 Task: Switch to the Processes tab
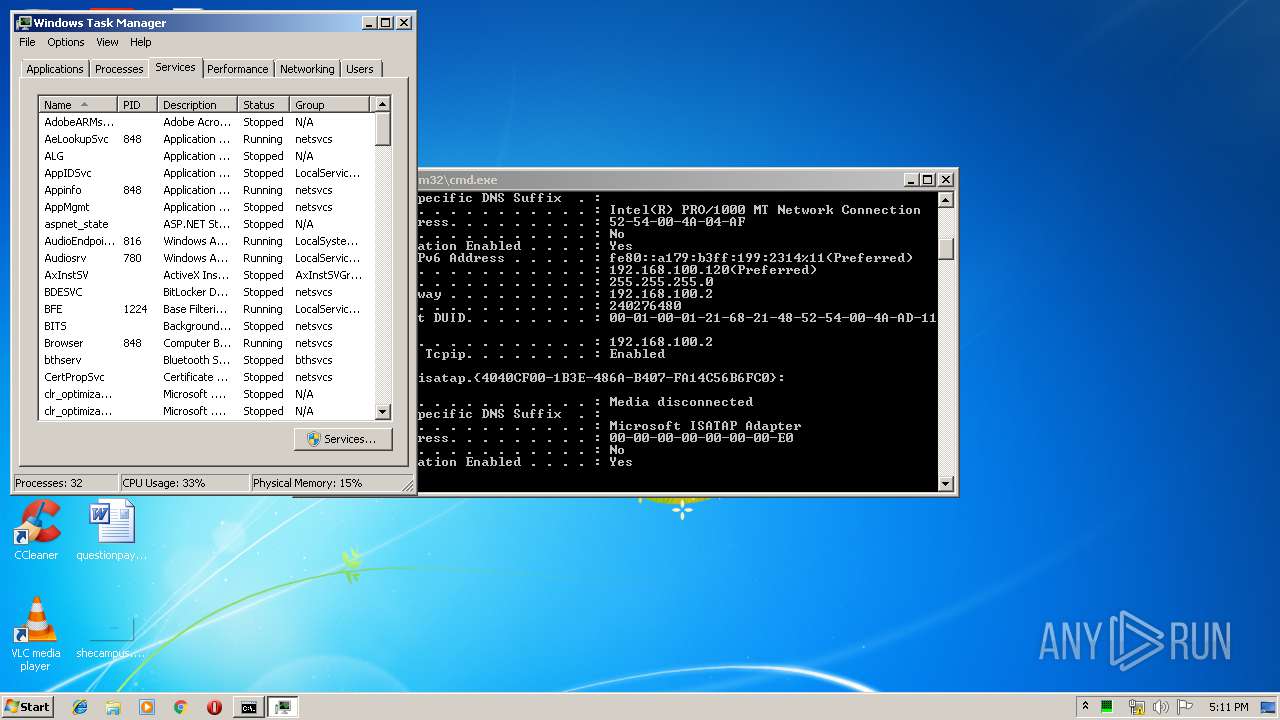tap(119, 69)
